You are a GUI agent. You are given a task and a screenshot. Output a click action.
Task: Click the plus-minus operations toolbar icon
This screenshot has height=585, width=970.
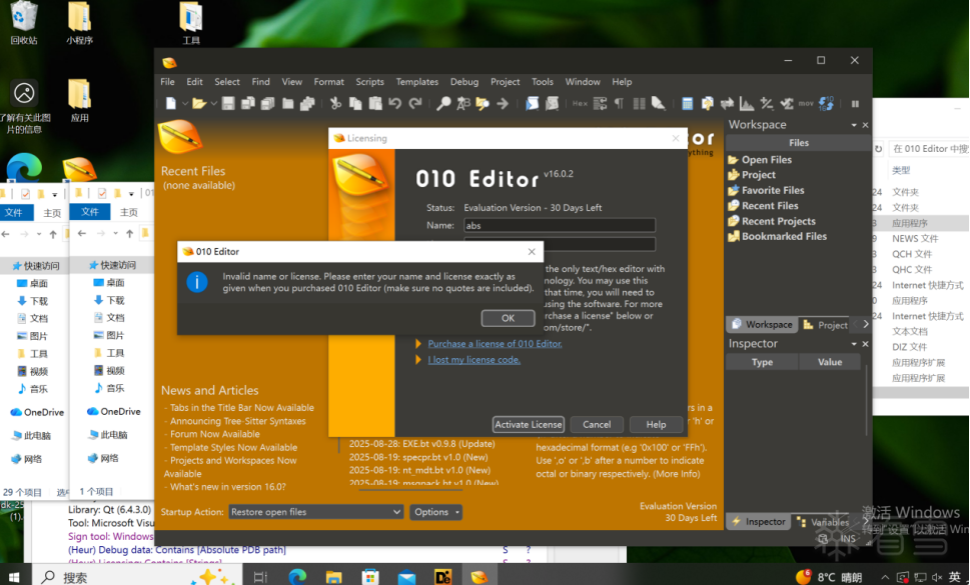[766, 104]
